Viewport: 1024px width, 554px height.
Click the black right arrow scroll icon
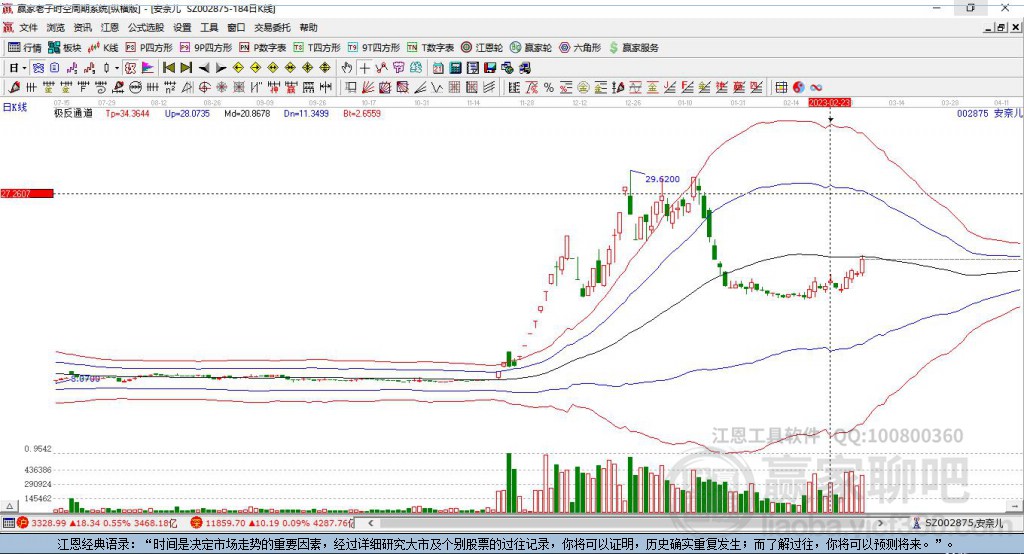pos(221,68)
